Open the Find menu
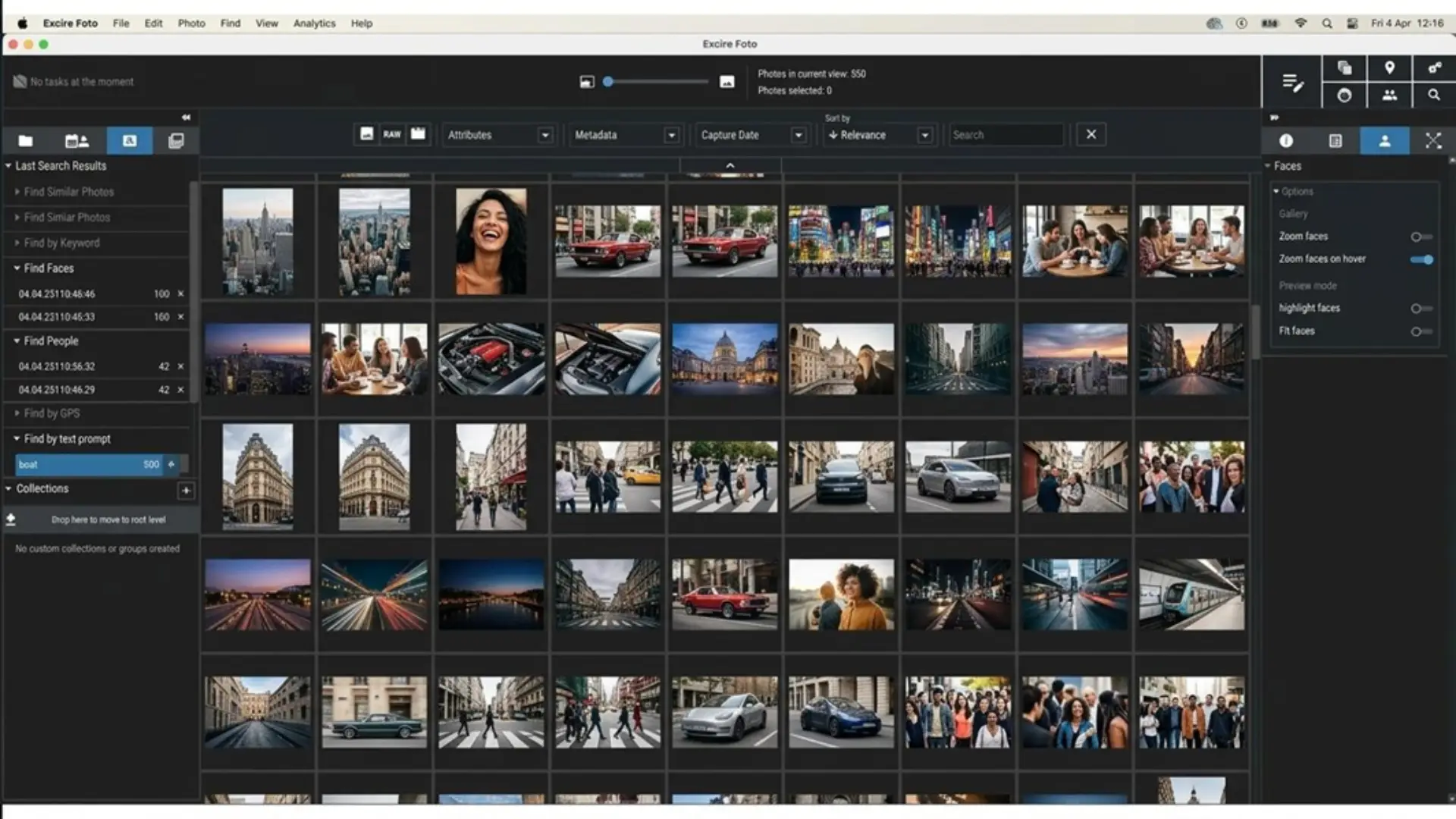The width and height of the screenshot is (1456, 819). coord(231,24)
